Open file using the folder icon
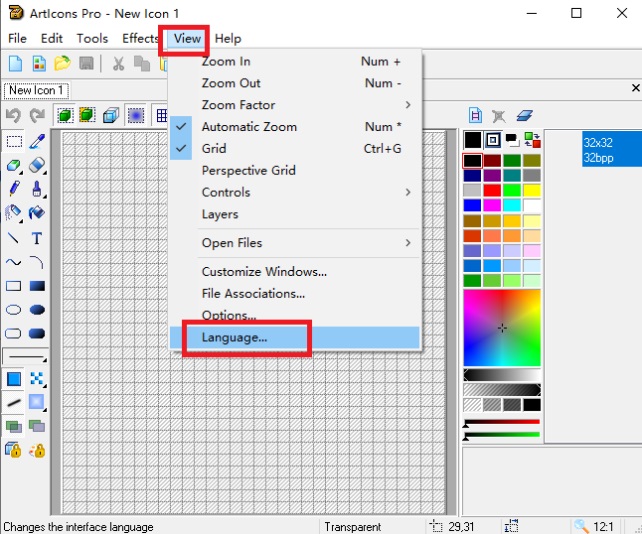The image size is (642, 534). (x=62, y=63)
